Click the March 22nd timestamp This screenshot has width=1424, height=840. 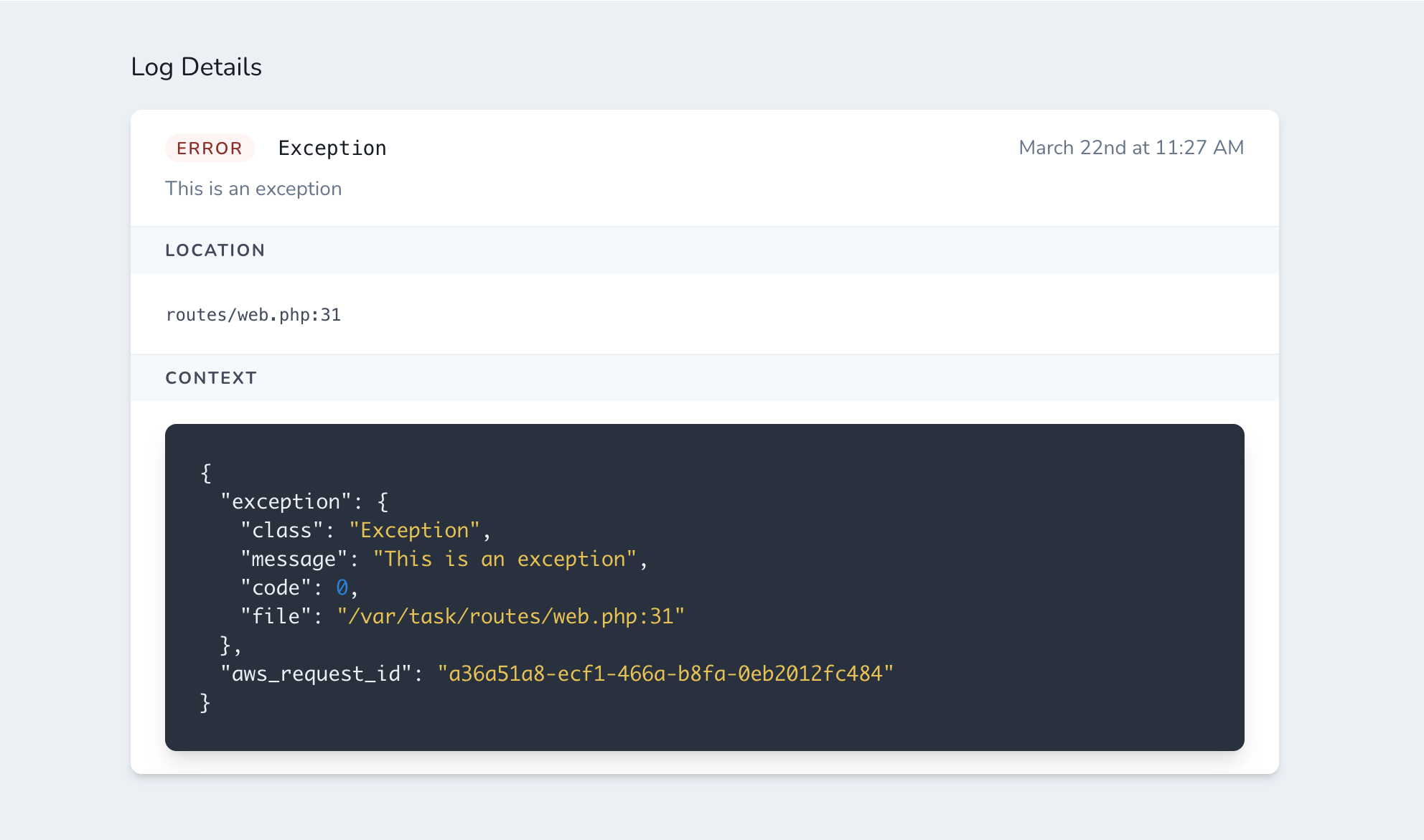[x=1130, y=148]
